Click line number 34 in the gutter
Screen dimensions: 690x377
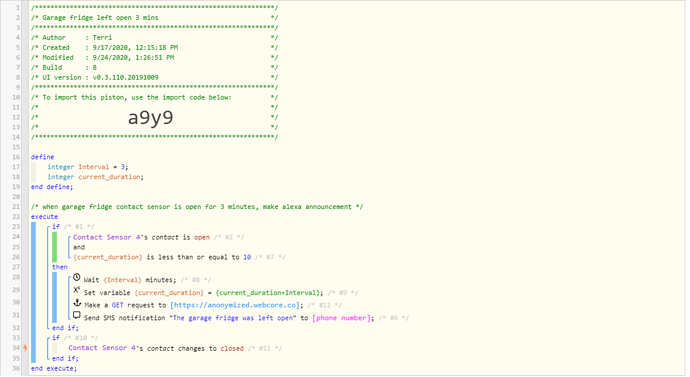point(16,348)
